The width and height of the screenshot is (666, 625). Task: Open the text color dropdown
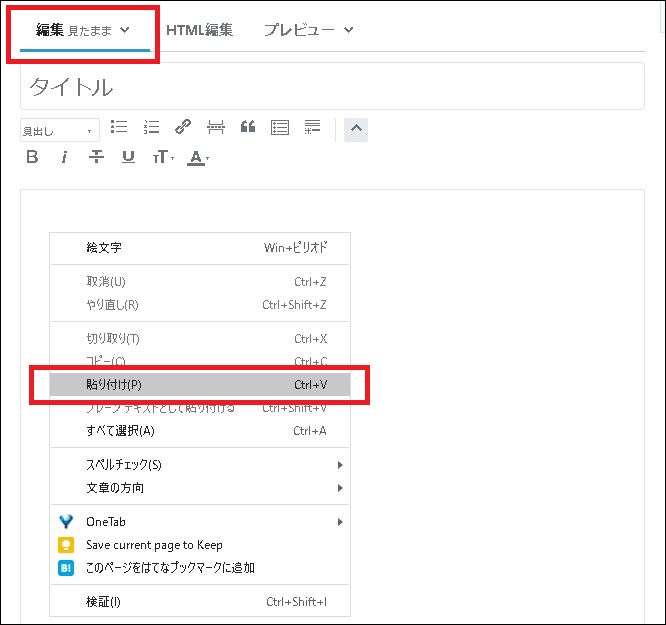[198, 158]
